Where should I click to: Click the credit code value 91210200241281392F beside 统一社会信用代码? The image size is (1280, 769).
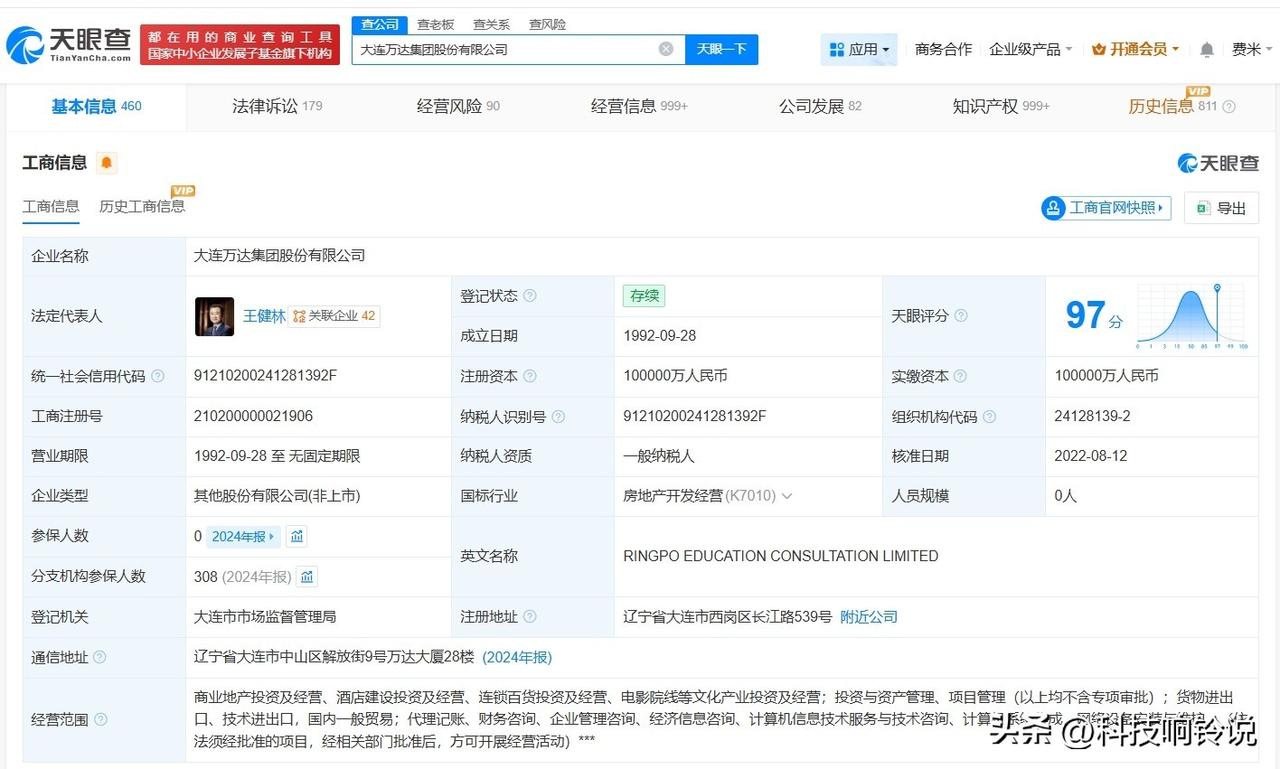[x=265, y=376]
